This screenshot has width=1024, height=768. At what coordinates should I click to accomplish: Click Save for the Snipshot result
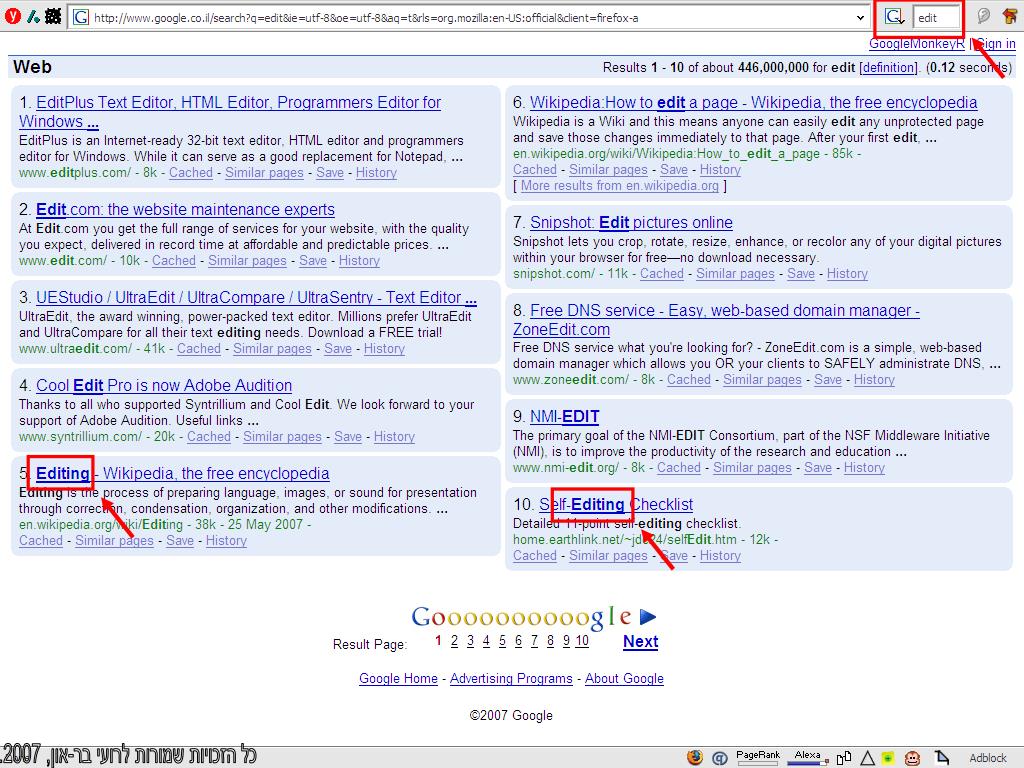801,274
